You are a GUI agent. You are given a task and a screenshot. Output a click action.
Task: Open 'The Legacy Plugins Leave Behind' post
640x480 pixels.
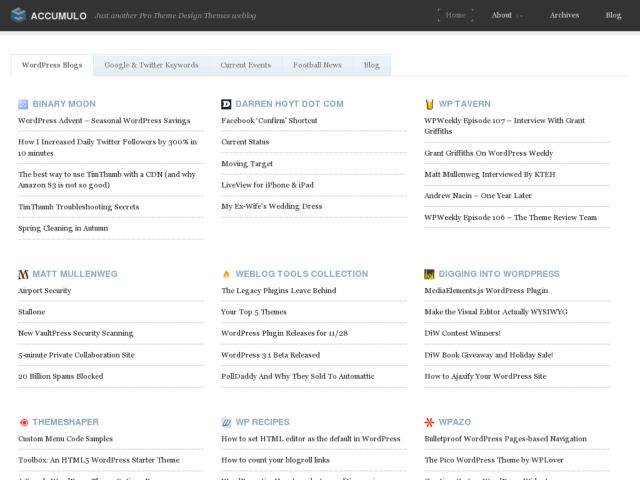(x=279, y=291)
